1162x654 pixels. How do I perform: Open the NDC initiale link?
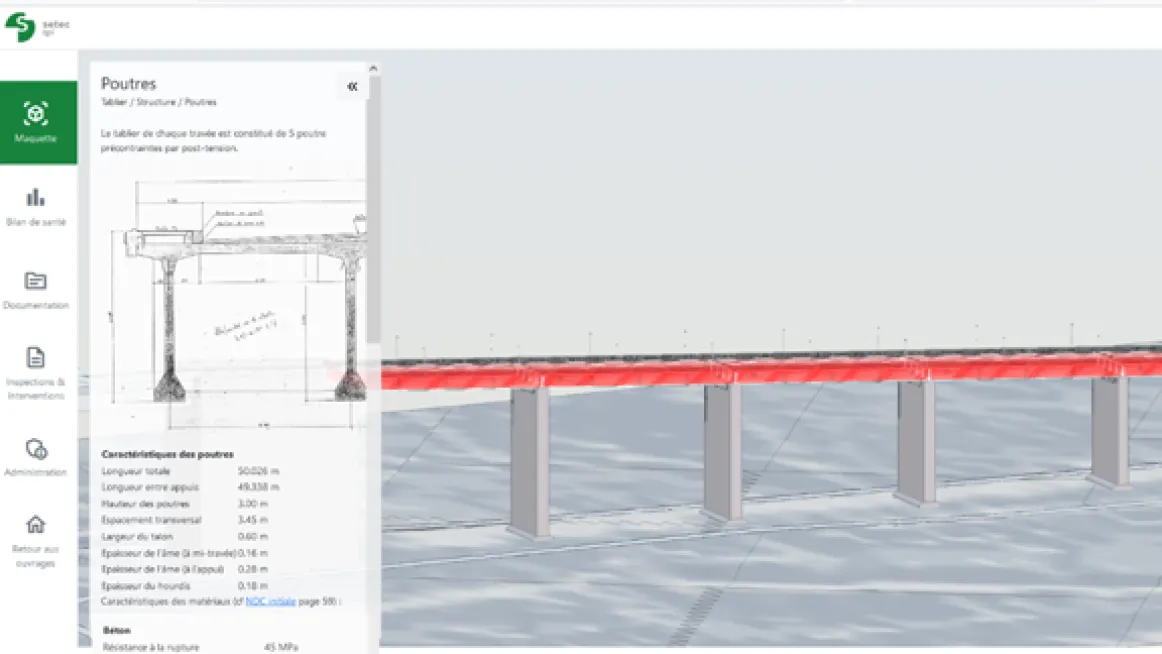click(x=266, y=602)
